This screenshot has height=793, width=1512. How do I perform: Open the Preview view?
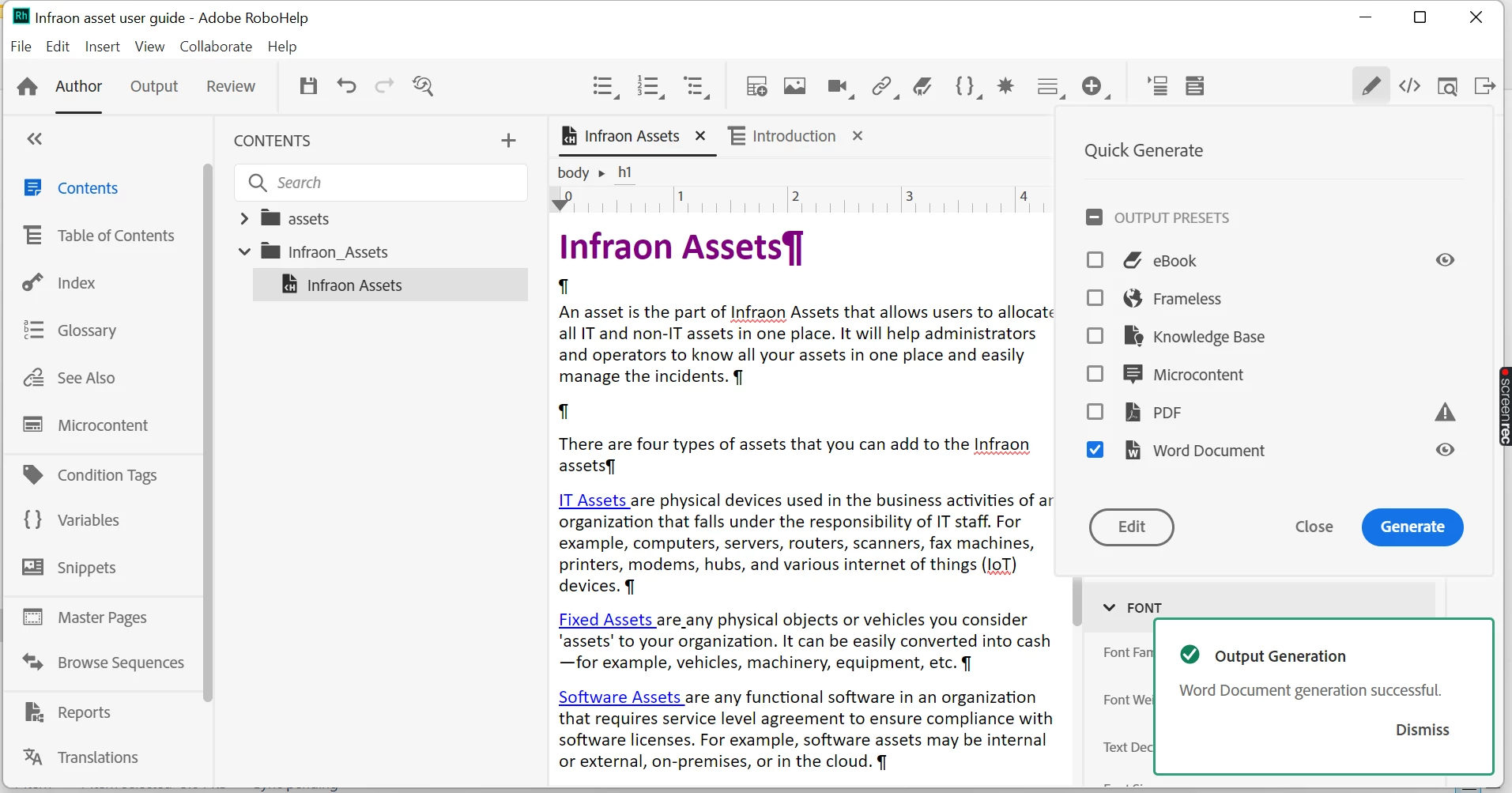(x=1447, y=86)
